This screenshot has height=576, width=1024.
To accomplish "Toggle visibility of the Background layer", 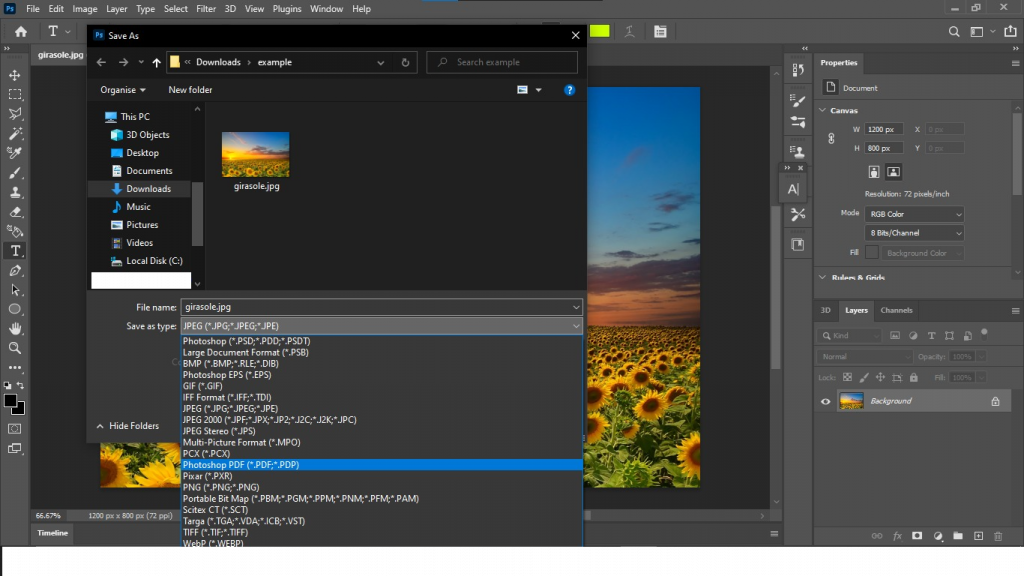I will pyautogui.click(x=825, y=400).
